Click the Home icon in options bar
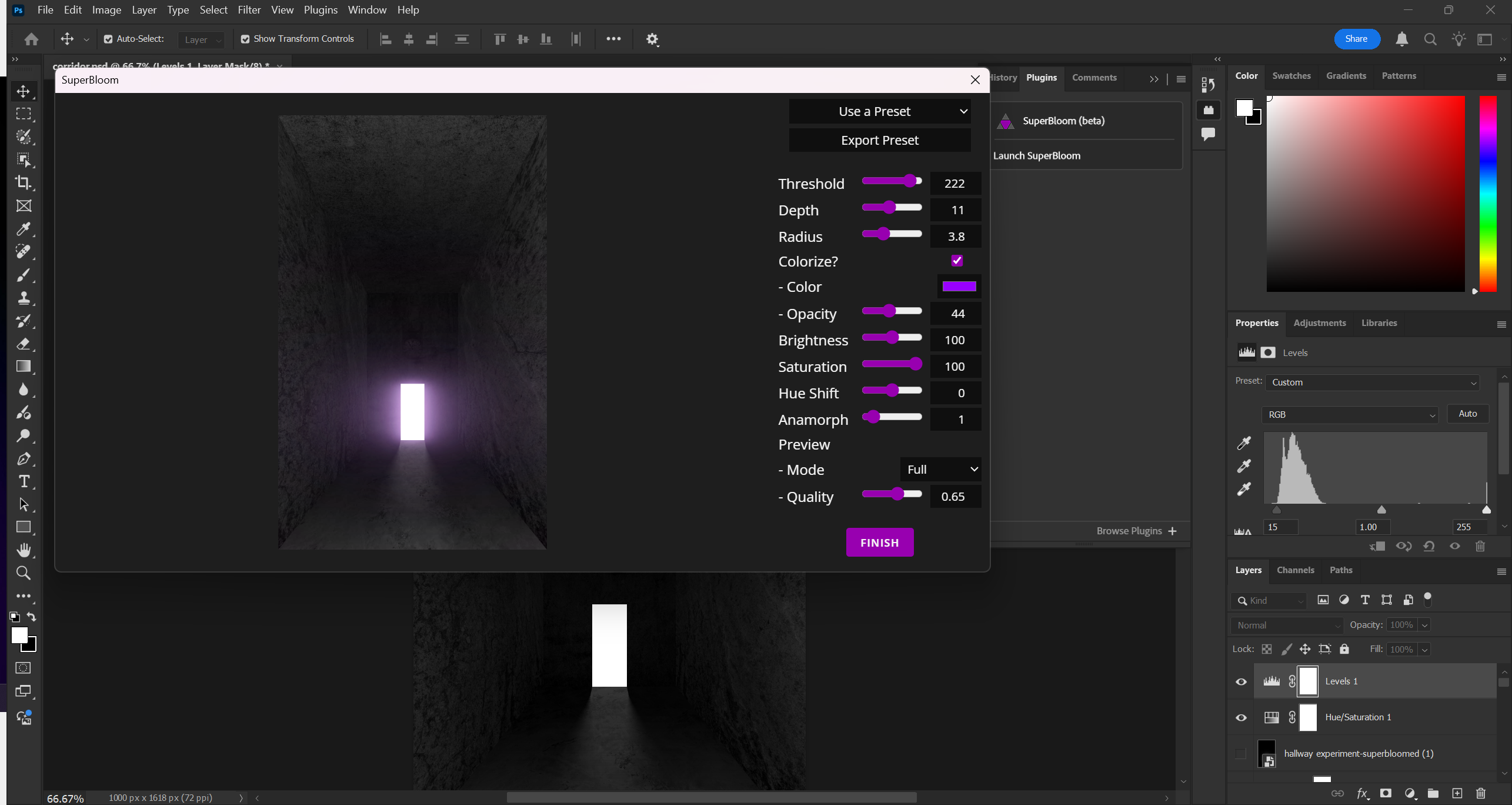Viewport: 1512px width, 805px height. pos(31,39)
